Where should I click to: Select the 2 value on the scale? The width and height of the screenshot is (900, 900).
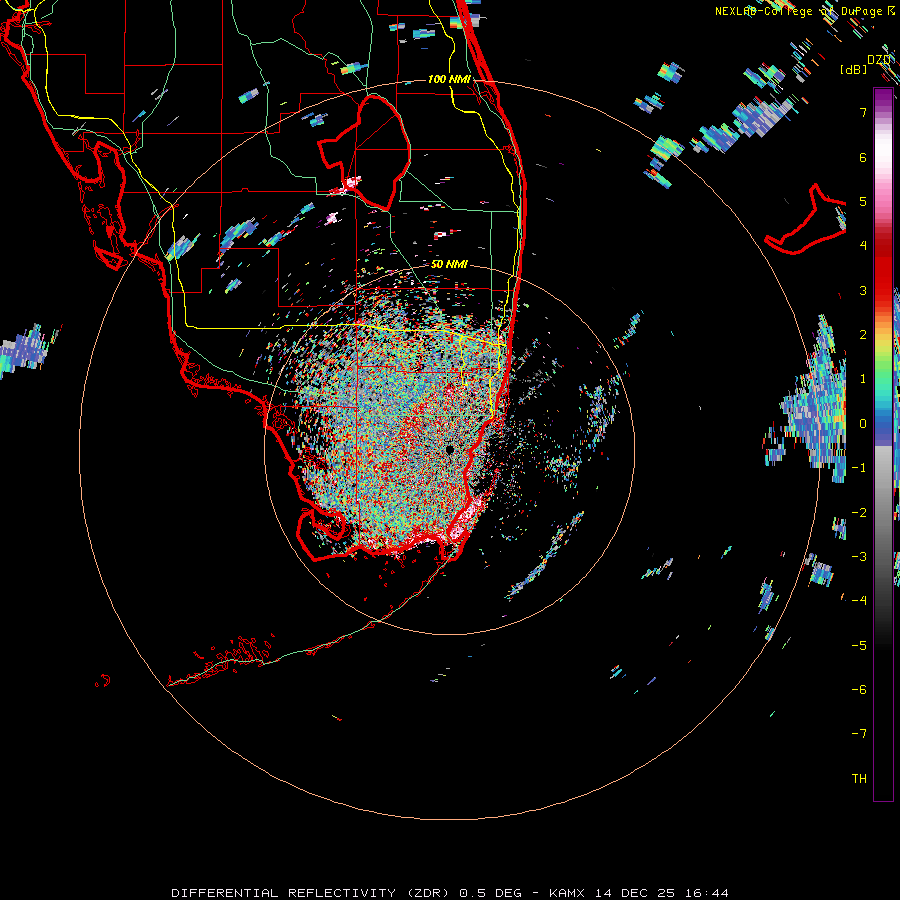point(863,335)
